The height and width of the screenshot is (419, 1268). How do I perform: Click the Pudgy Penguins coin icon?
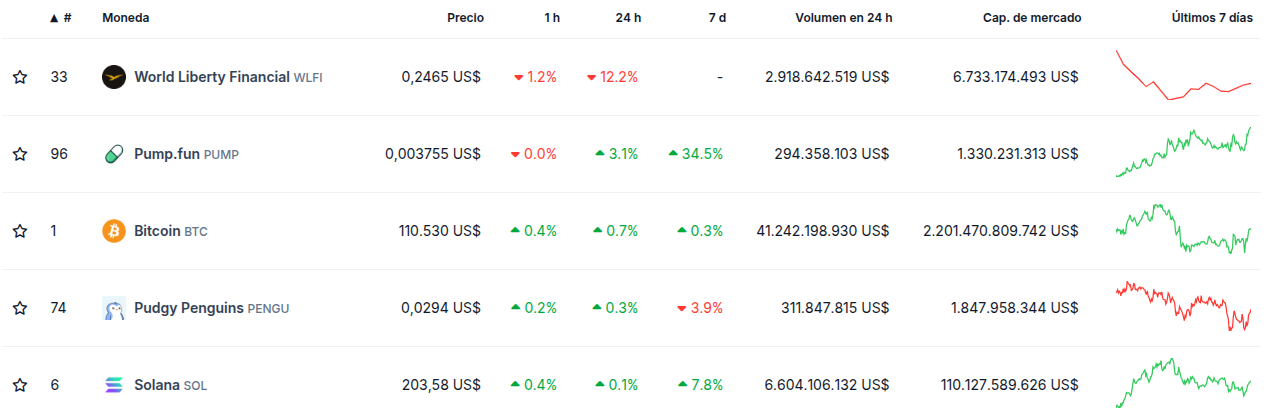114,308
